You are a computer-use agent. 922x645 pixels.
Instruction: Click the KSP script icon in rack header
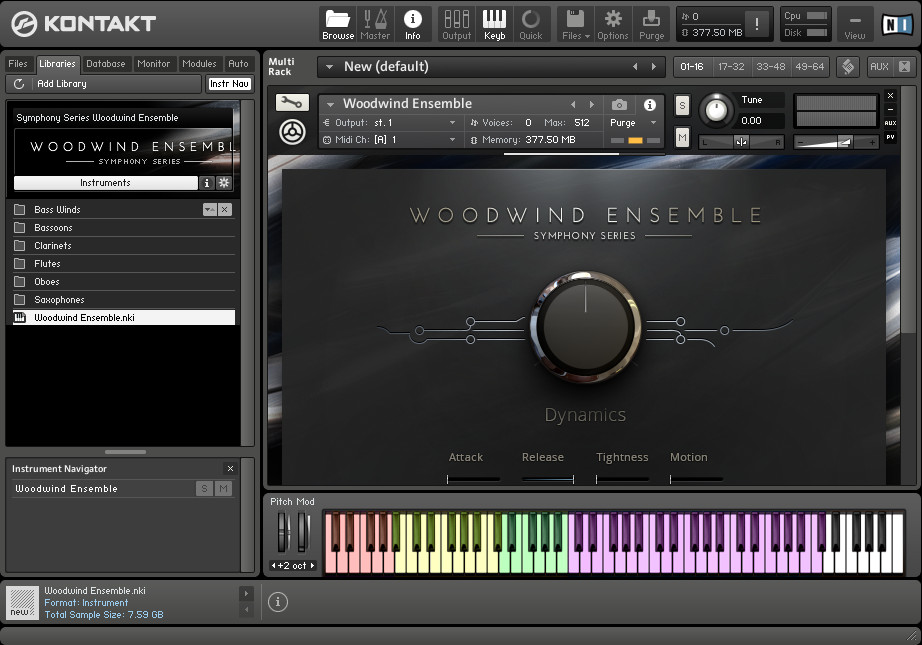click(x=848, y=66)
